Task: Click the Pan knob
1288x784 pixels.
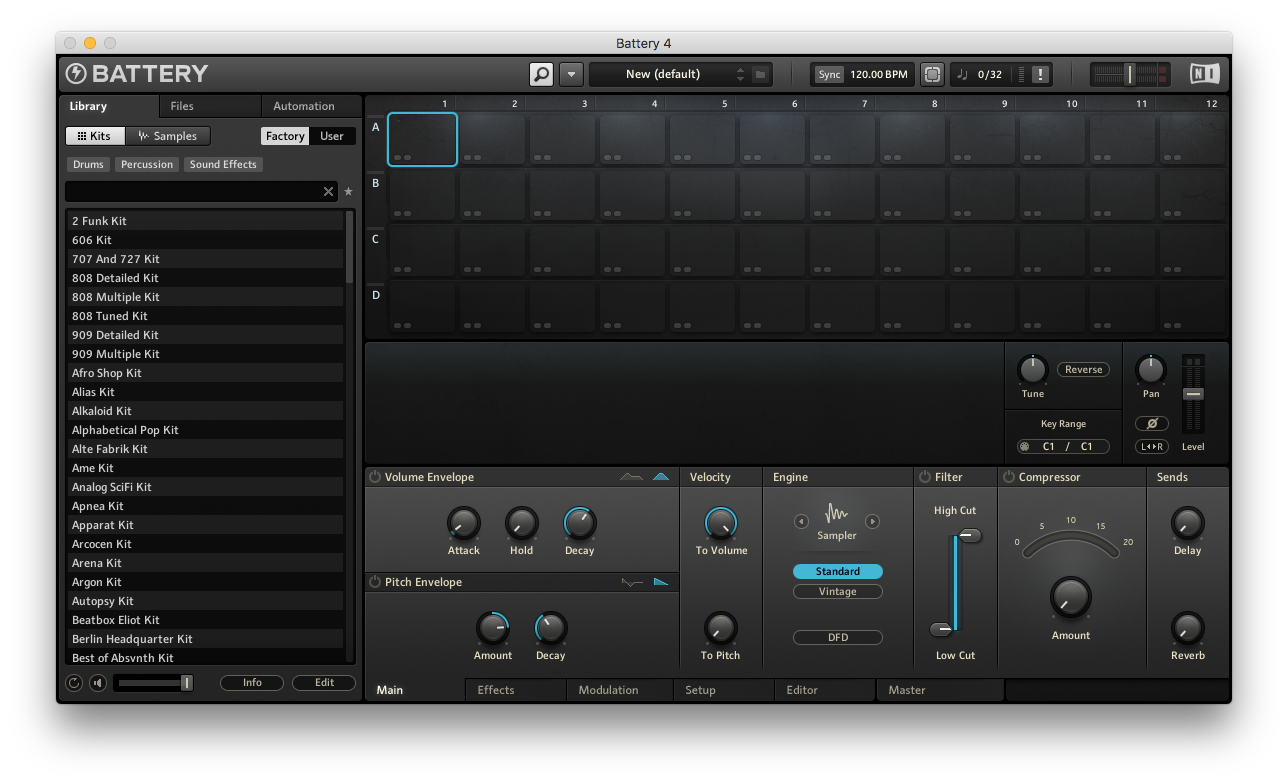Action: (1151, 370)
